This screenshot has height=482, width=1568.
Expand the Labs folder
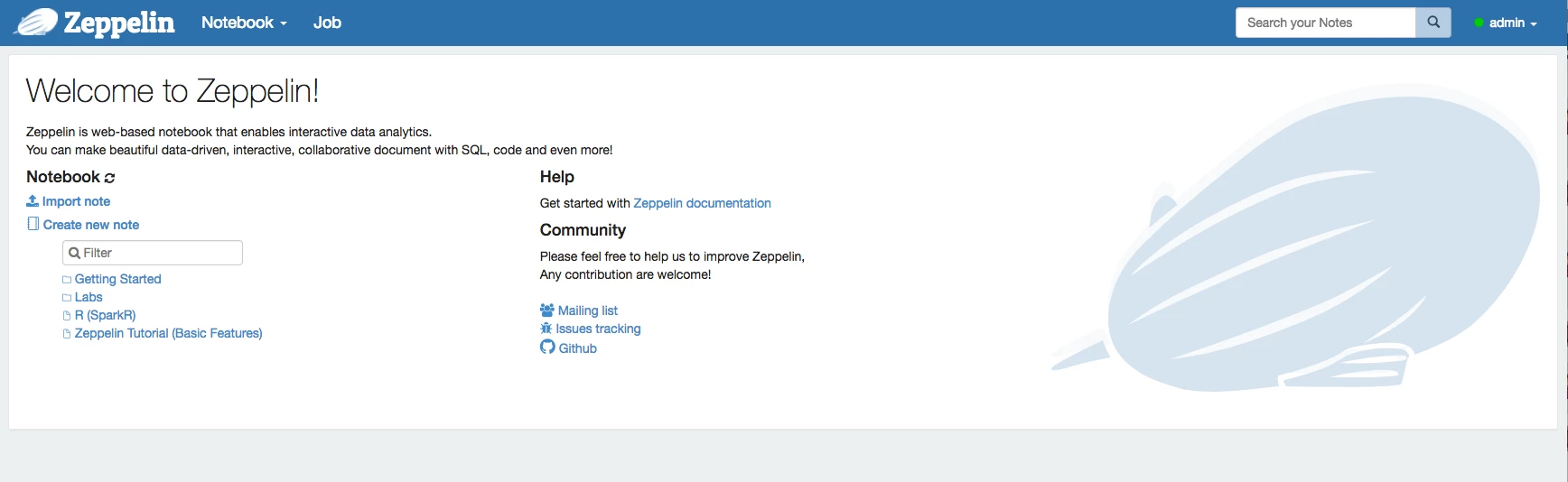pos(89,297)
